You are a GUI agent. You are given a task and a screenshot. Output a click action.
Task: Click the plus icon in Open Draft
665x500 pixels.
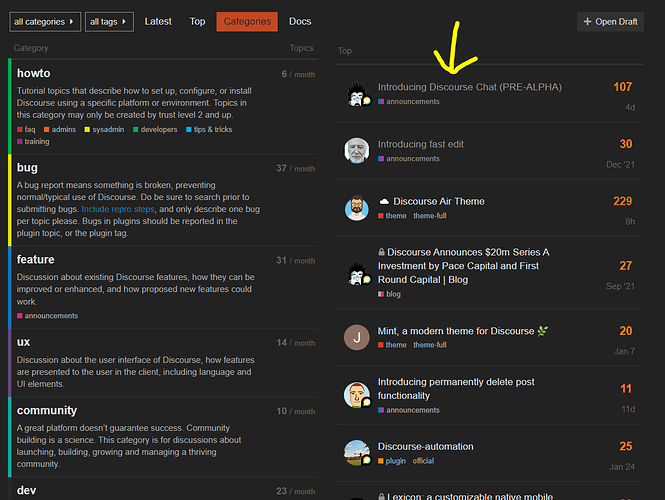tap(587, 22)
